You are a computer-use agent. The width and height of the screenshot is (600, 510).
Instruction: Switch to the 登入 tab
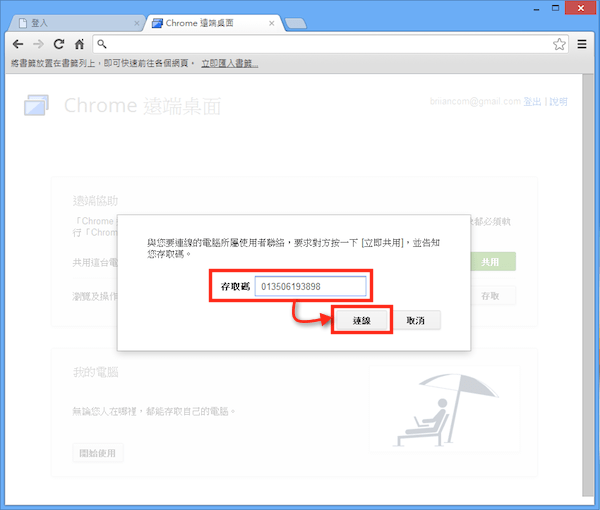click(70, 22)
